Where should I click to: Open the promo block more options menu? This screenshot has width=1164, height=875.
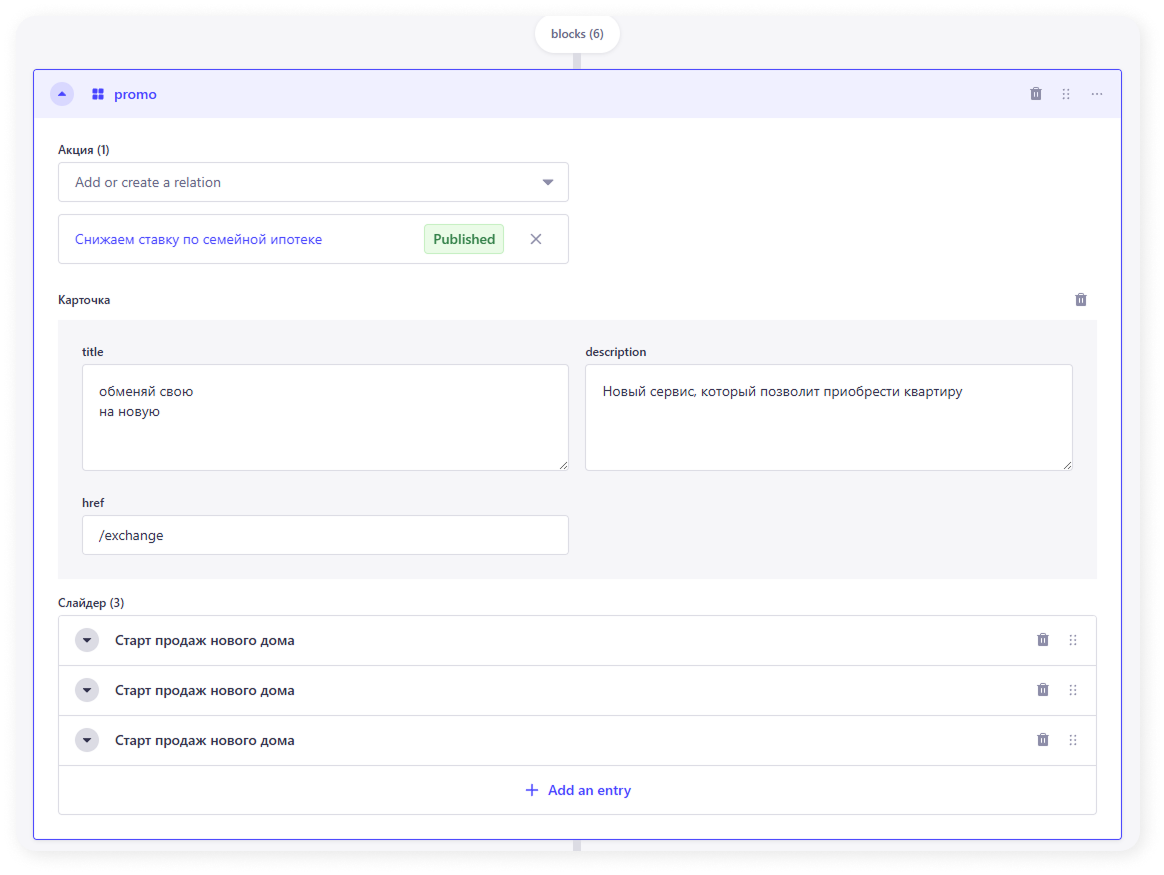[1097, 94]
